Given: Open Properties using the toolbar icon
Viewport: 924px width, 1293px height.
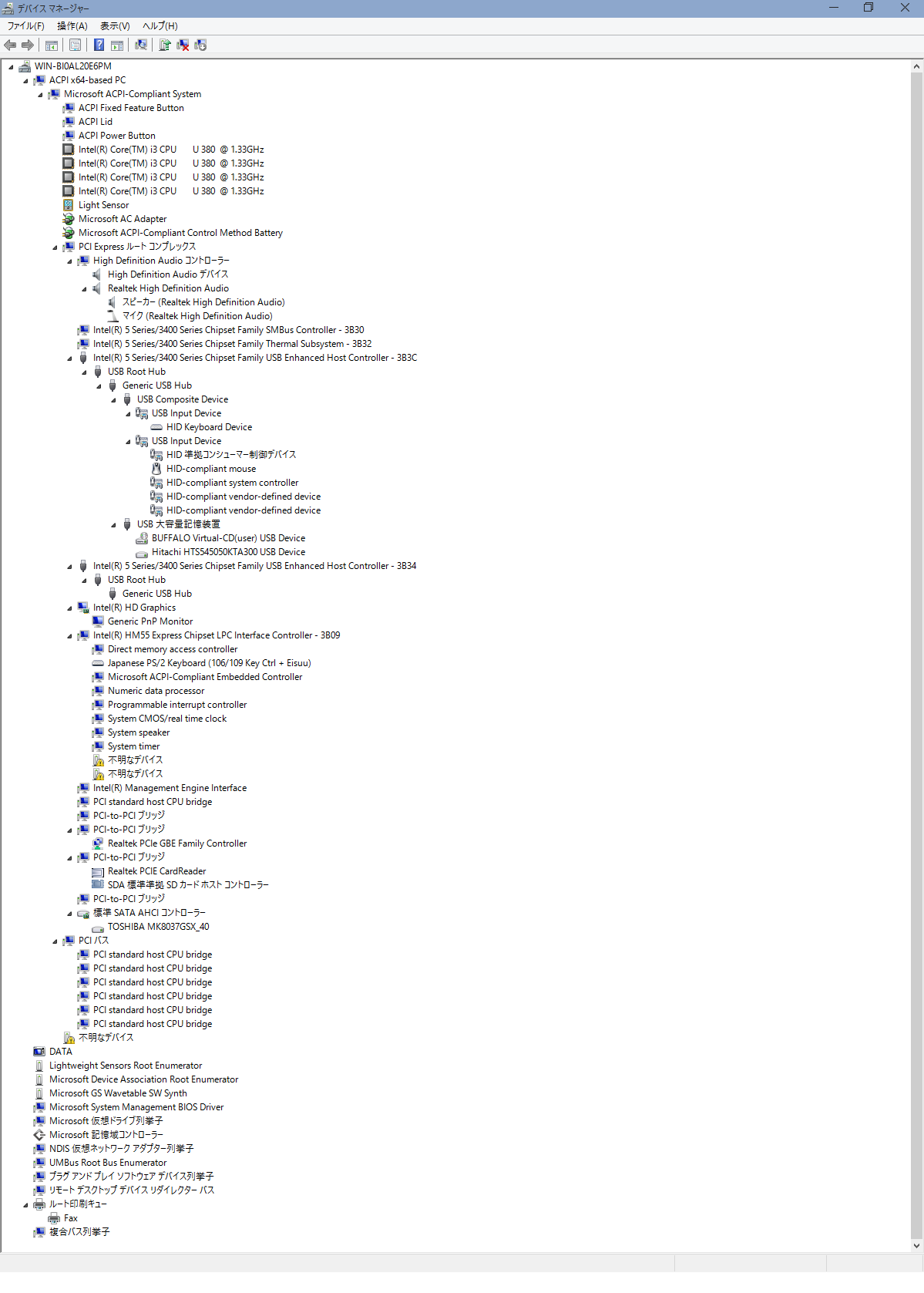Looking at the screenshot, I should pos(75,45).
